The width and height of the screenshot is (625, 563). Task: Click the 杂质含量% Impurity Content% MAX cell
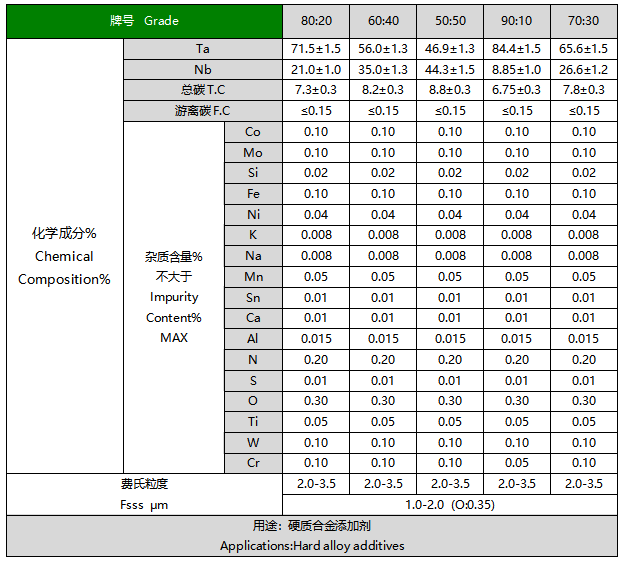coord(174,297)
